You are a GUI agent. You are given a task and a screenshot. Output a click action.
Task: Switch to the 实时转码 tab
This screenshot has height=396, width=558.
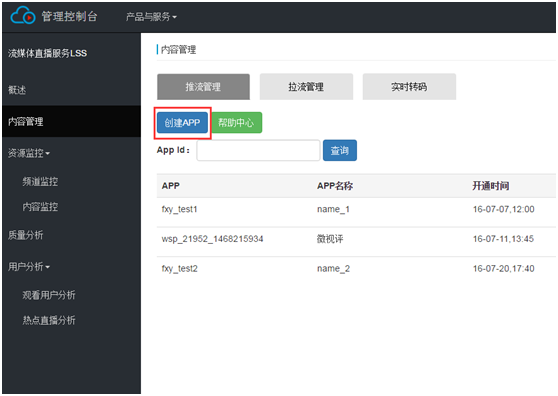409,87
